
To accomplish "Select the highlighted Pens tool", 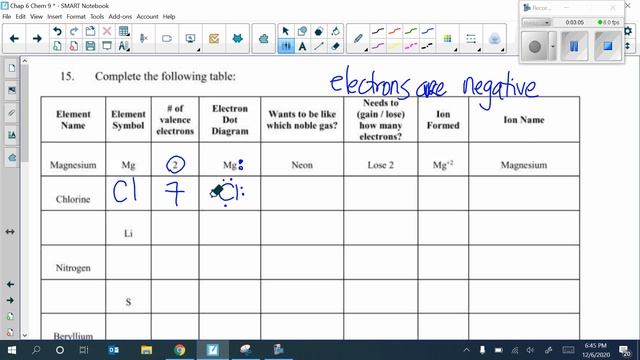I will pos(286,46).
